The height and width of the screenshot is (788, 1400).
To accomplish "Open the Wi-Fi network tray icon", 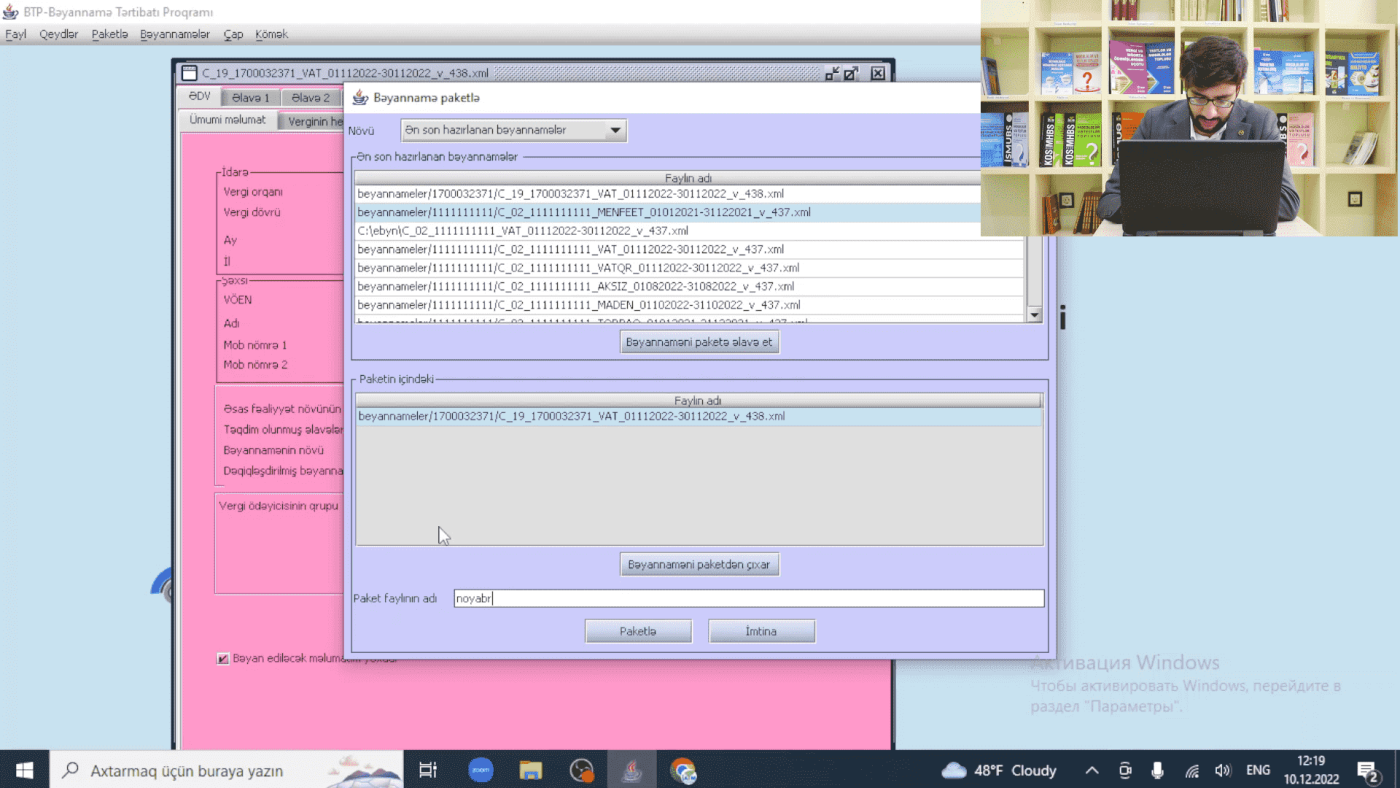I will (1191, 770).
